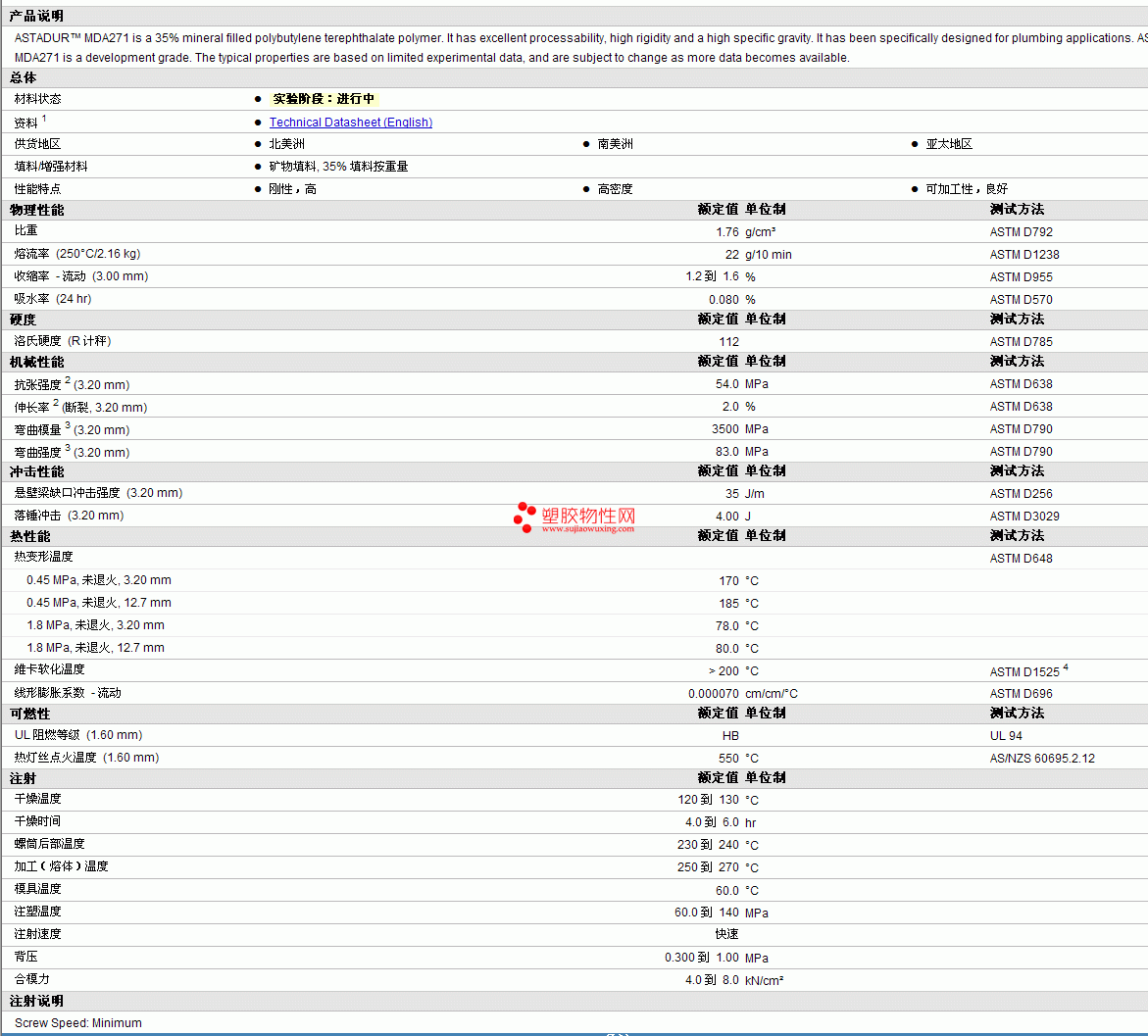Click the '維卡软化温度' row label
The image size is (1148, 1036).
pyautogui.click(x=49, y=670)
